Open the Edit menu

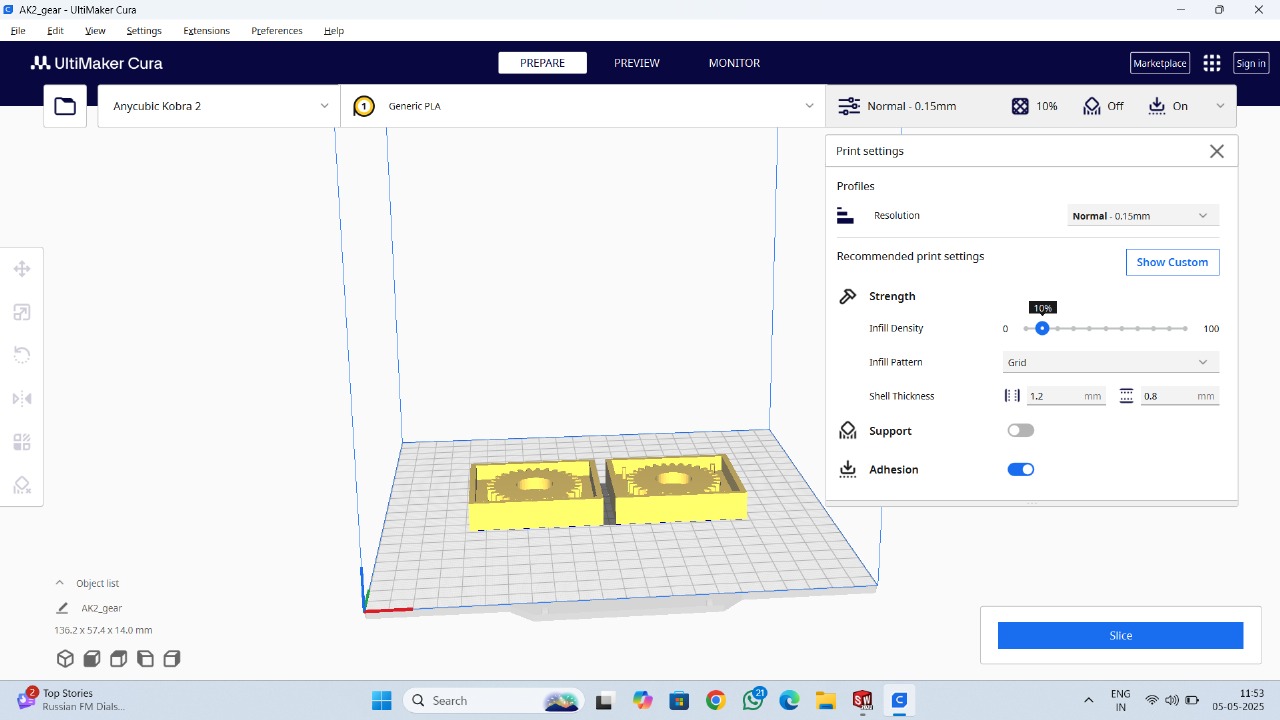coord(55,31)
